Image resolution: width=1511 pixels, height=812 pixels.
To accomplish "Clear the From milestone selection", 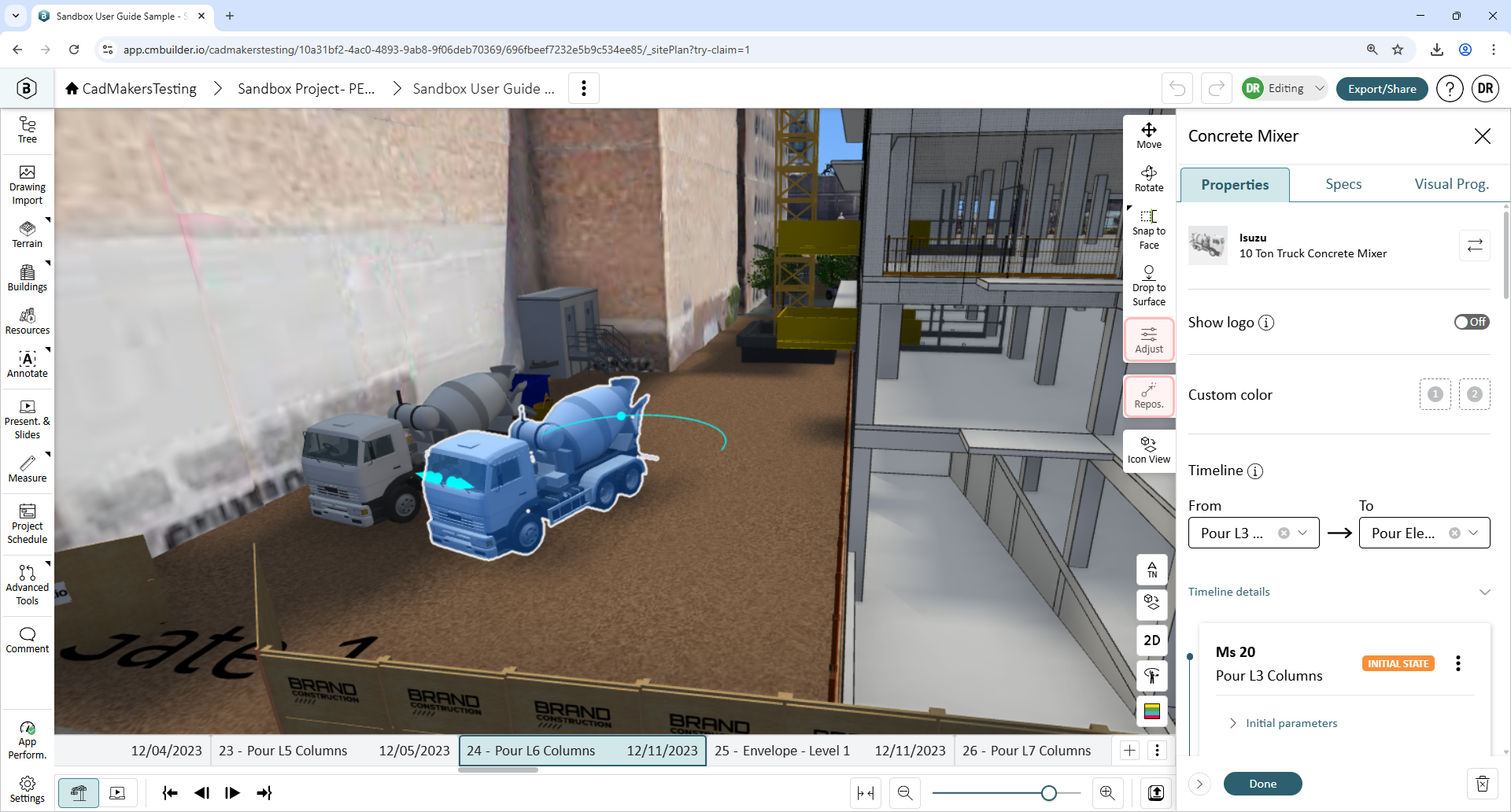I will (1284, 533).
